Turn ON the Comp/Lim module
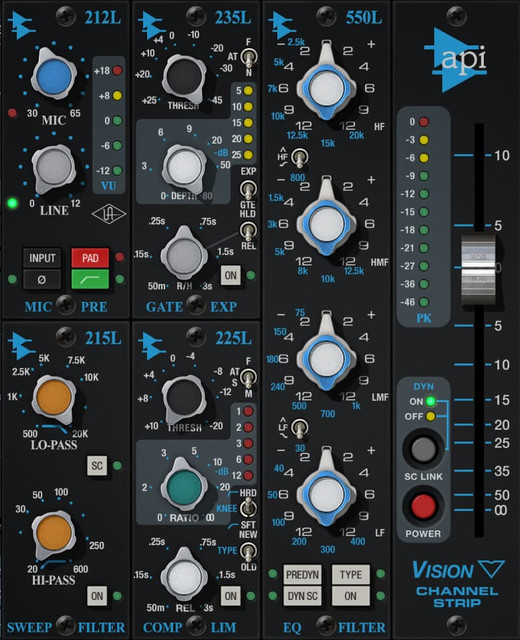 tap(231, 596)
